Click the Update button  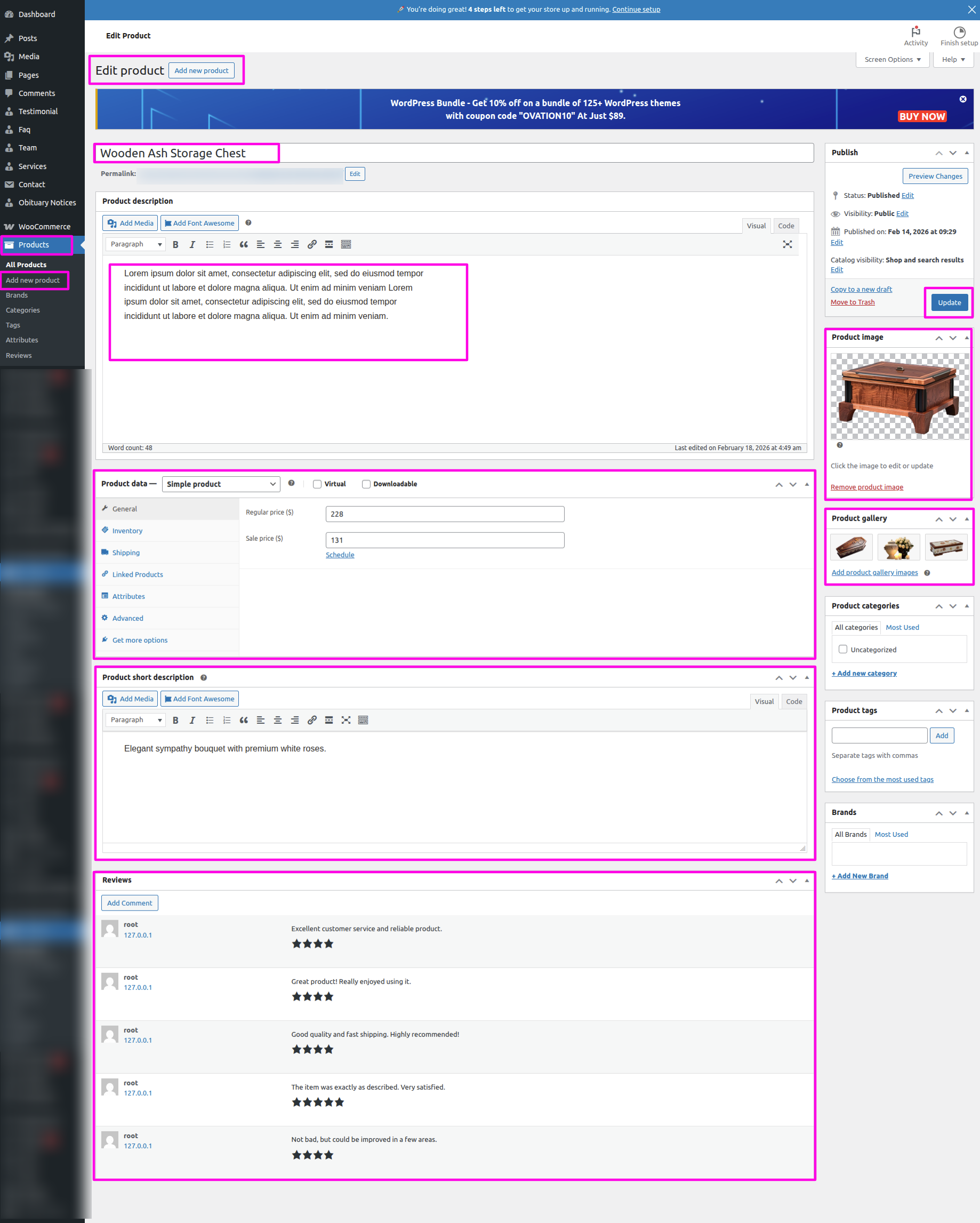point(949,302)
